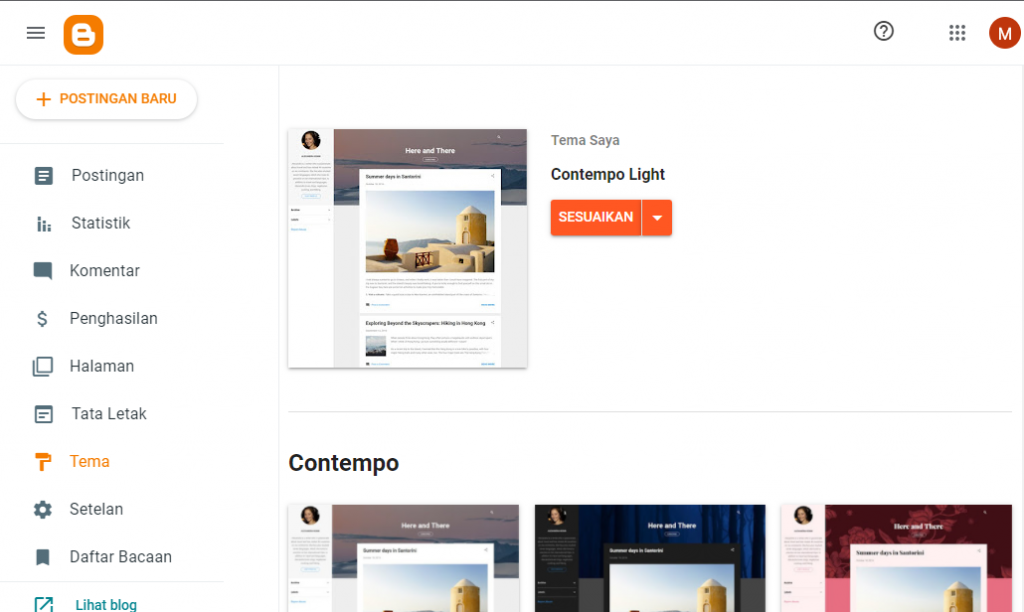Select the Tata Letak layout icon
Viewport: 1024px width, 612px height.
point(42,413)
